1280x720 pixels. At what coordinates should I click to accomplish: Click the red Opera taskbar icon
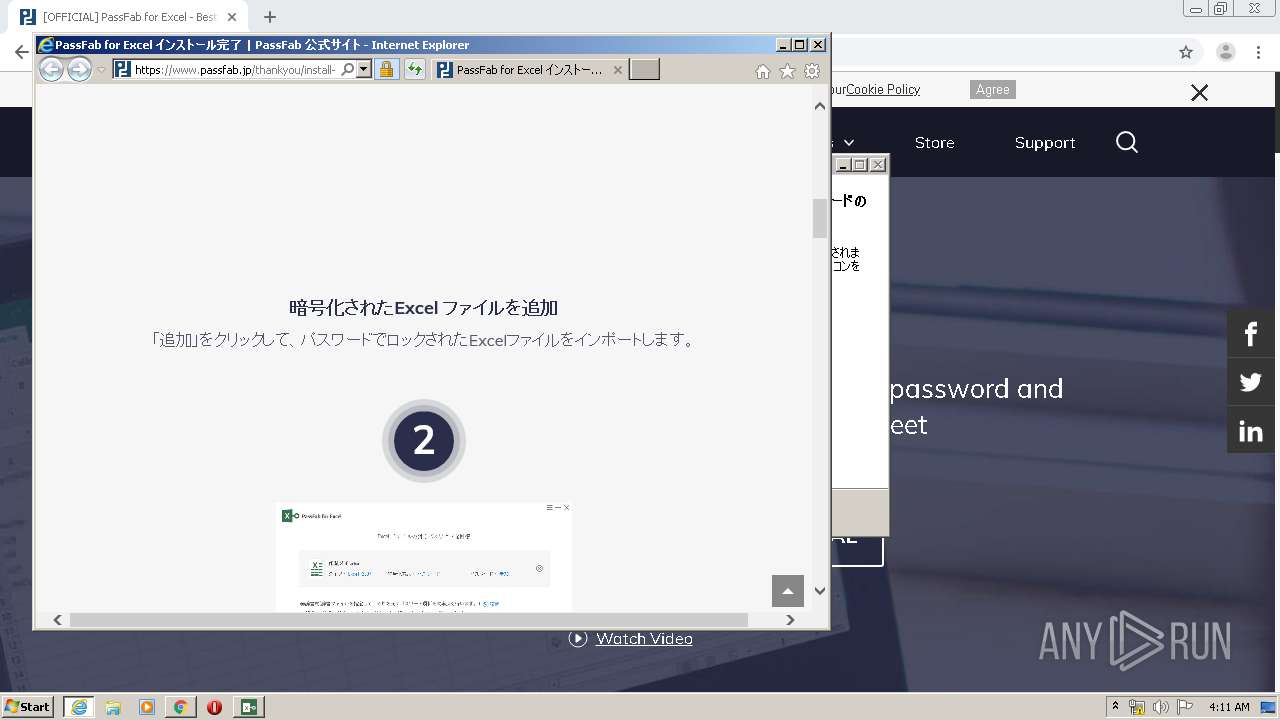pos(214,707)
